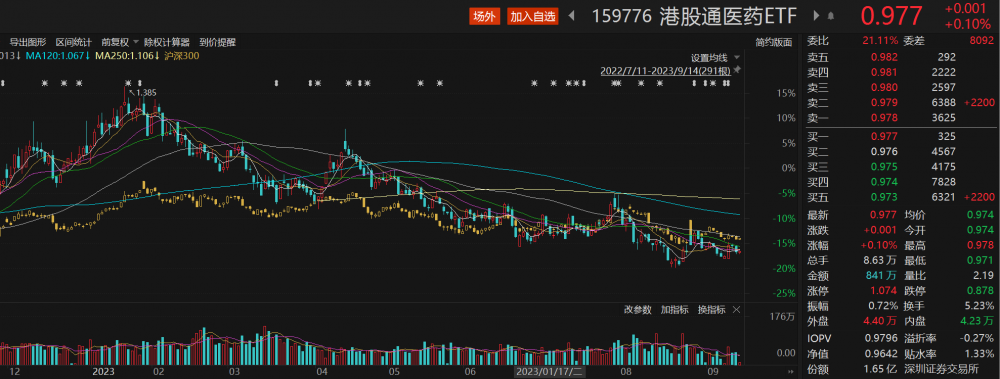Click the 委差 8092 value
Image resolution: width=1000 pixels, height=379 pixels.
pyautogui.click(x=982, y=41)
